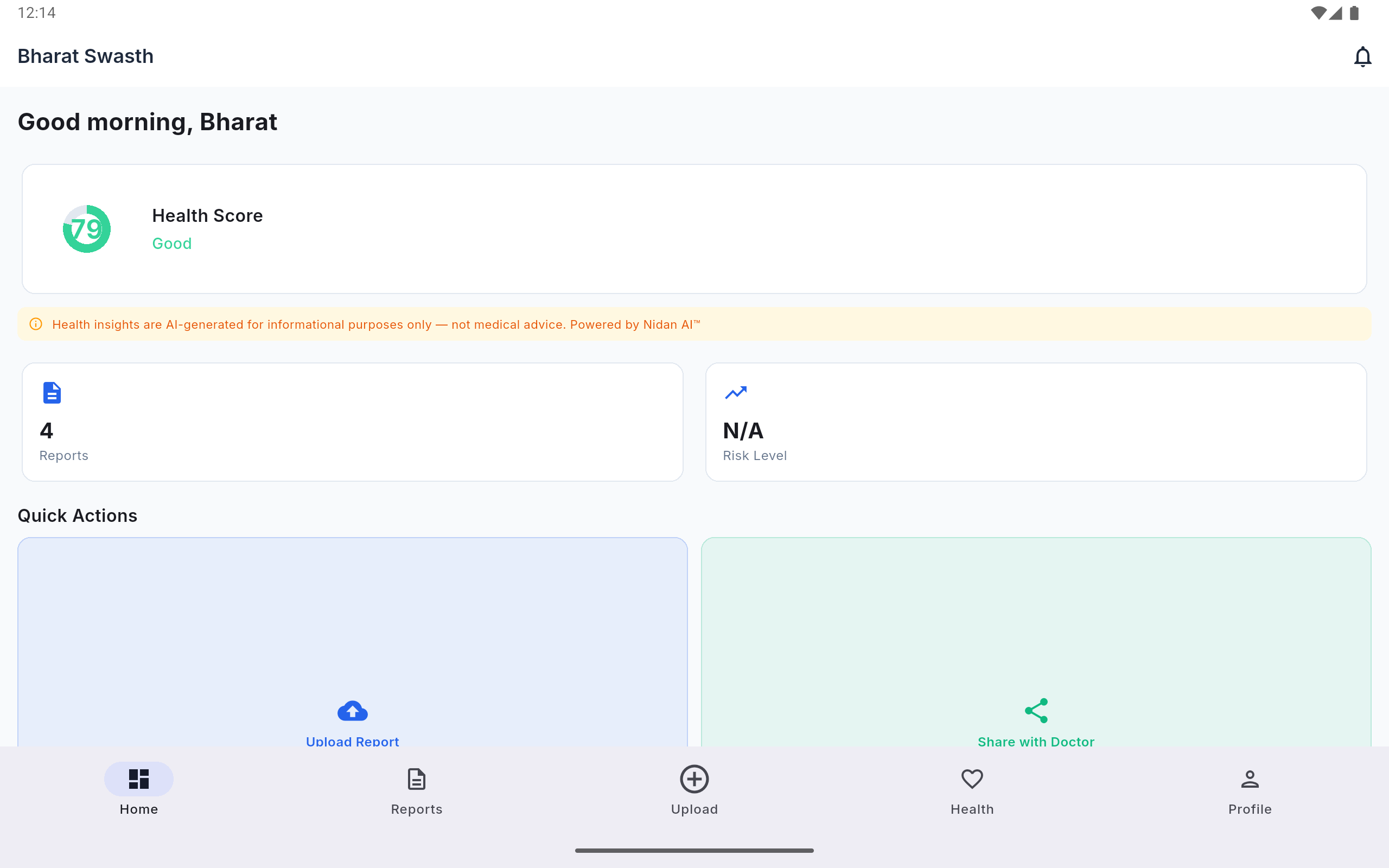This screenshot has width=1389, height=868.
Task: Open the N/A Risk Level card
Action: point(1036,422)
